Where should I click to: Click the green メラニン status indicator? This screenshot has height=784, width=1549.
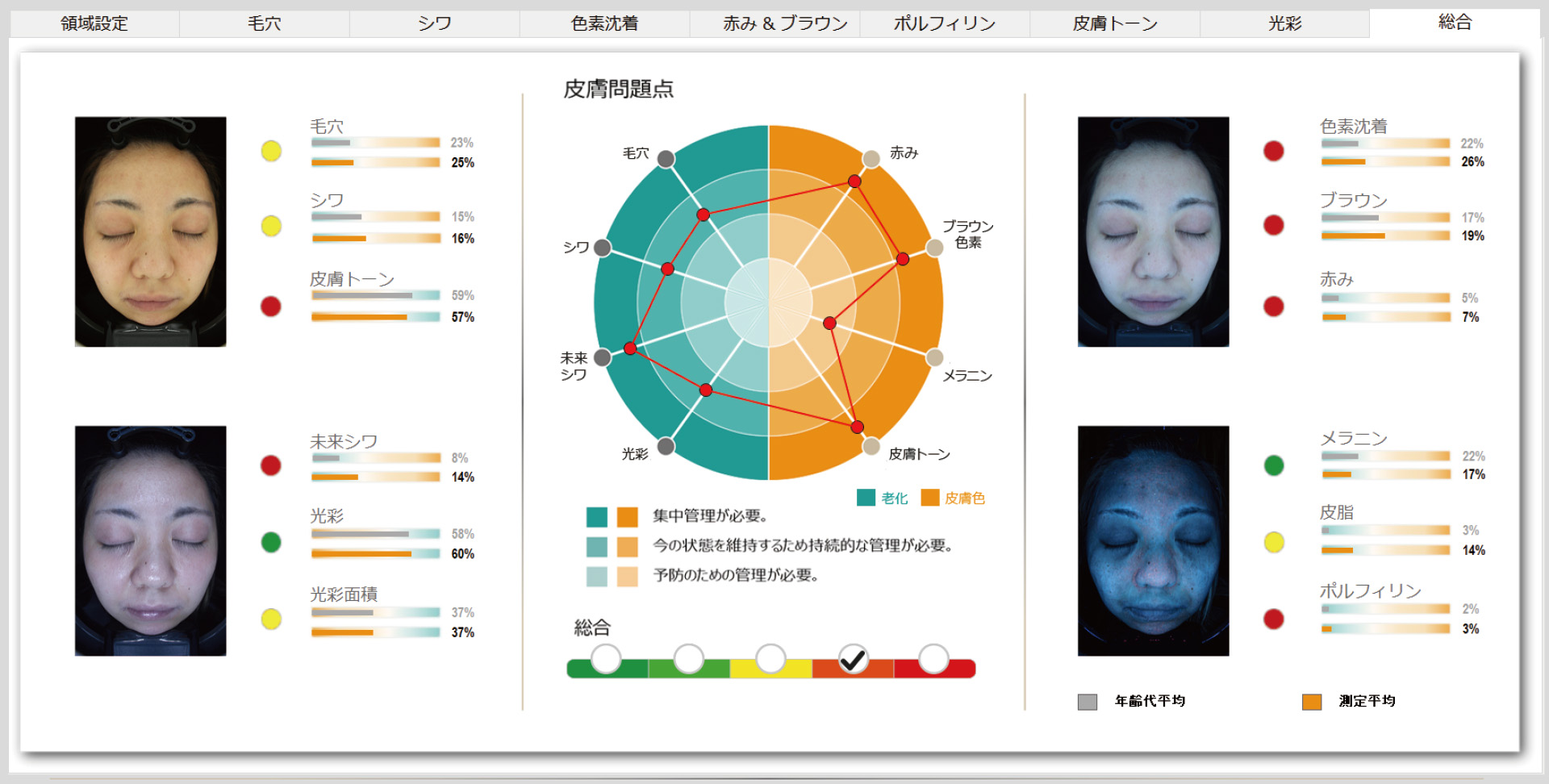point(1273,465)
